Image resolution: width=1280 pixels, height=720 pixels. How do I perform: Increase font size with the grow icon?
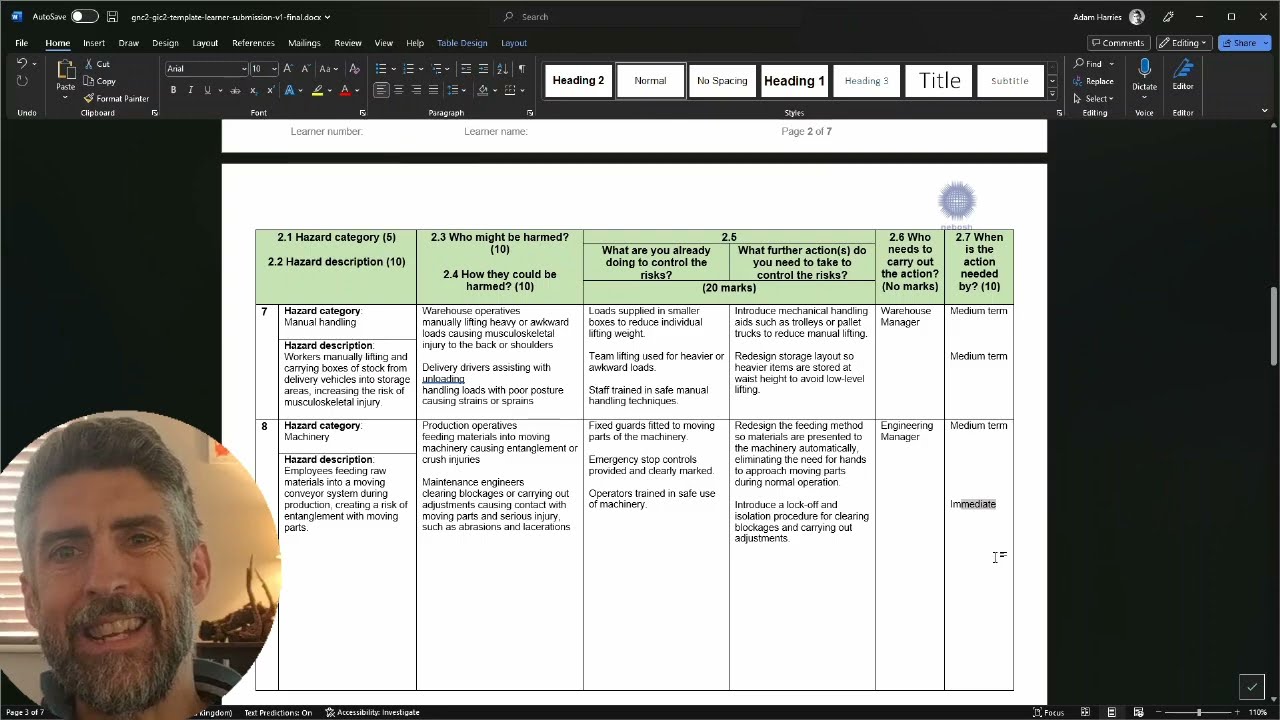[288, 69]
